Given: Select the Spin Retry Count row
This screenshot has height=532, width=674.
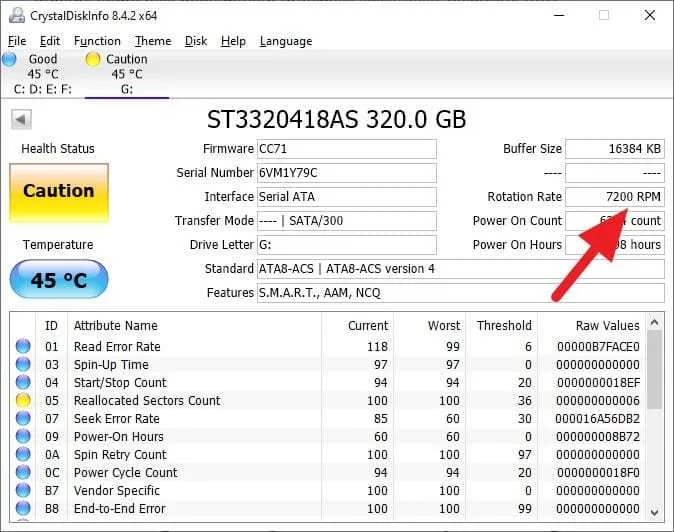Looking at the screenshot, I should [328, 455].
